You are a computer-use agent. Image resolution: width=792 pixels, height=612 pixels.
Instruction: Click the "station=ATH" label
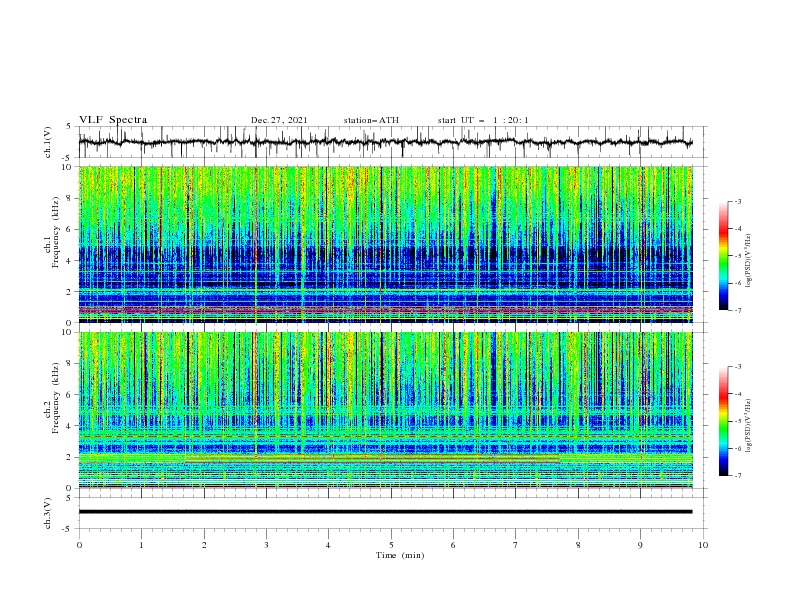tap(371, 120)
